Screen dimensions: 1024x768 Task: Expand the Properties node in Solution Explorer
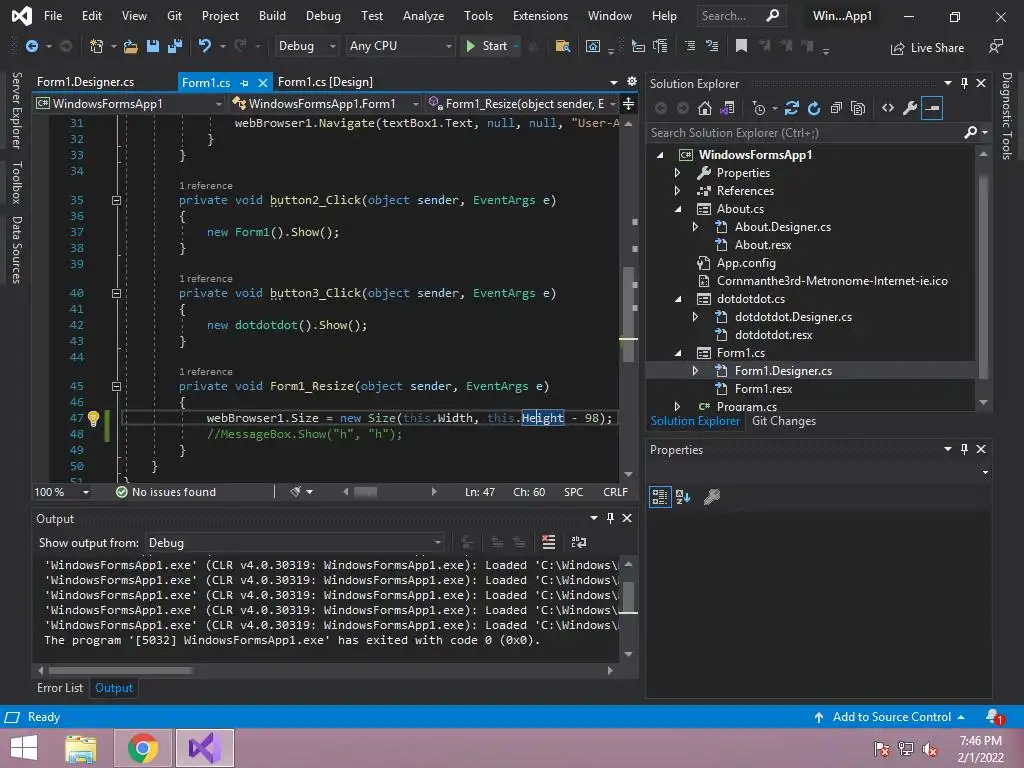[x=678, y=173]
